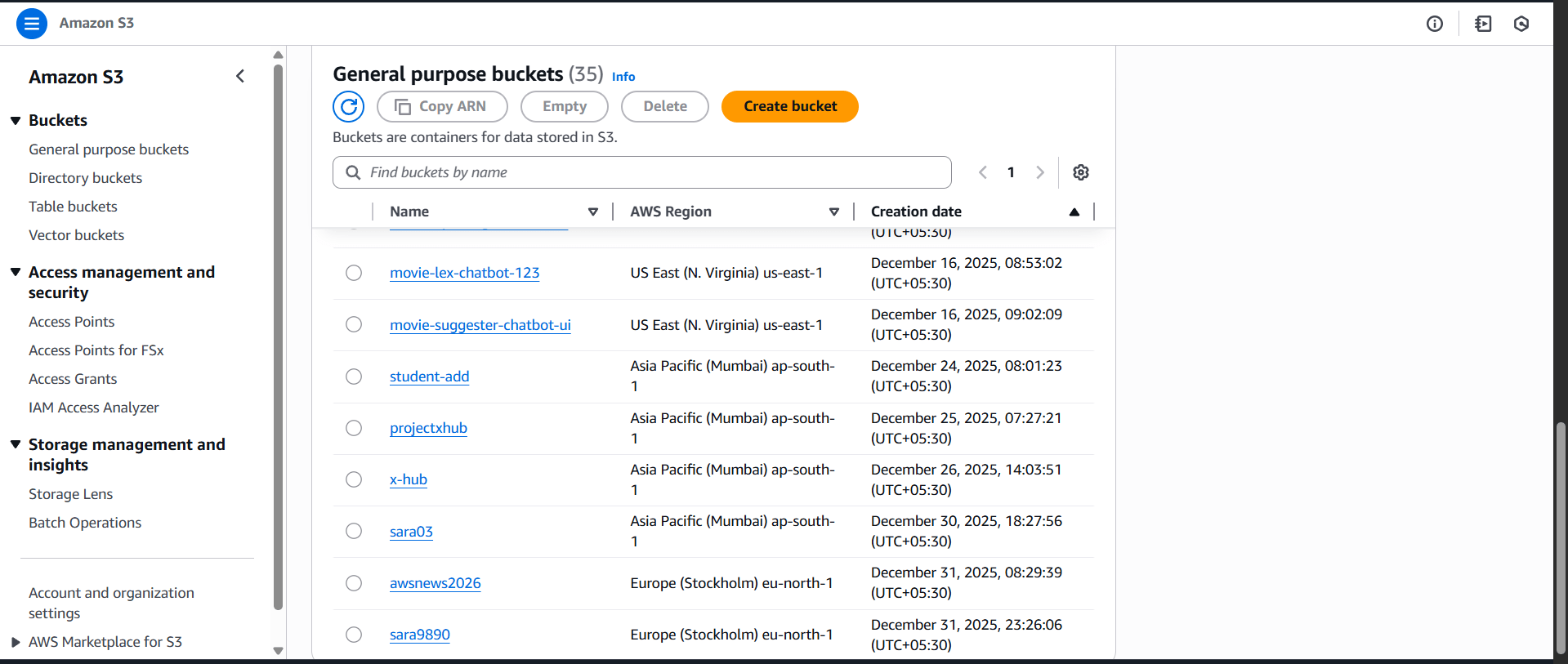Select the x-hub bucket radio
1568x664 pixels.
point(354,479)
